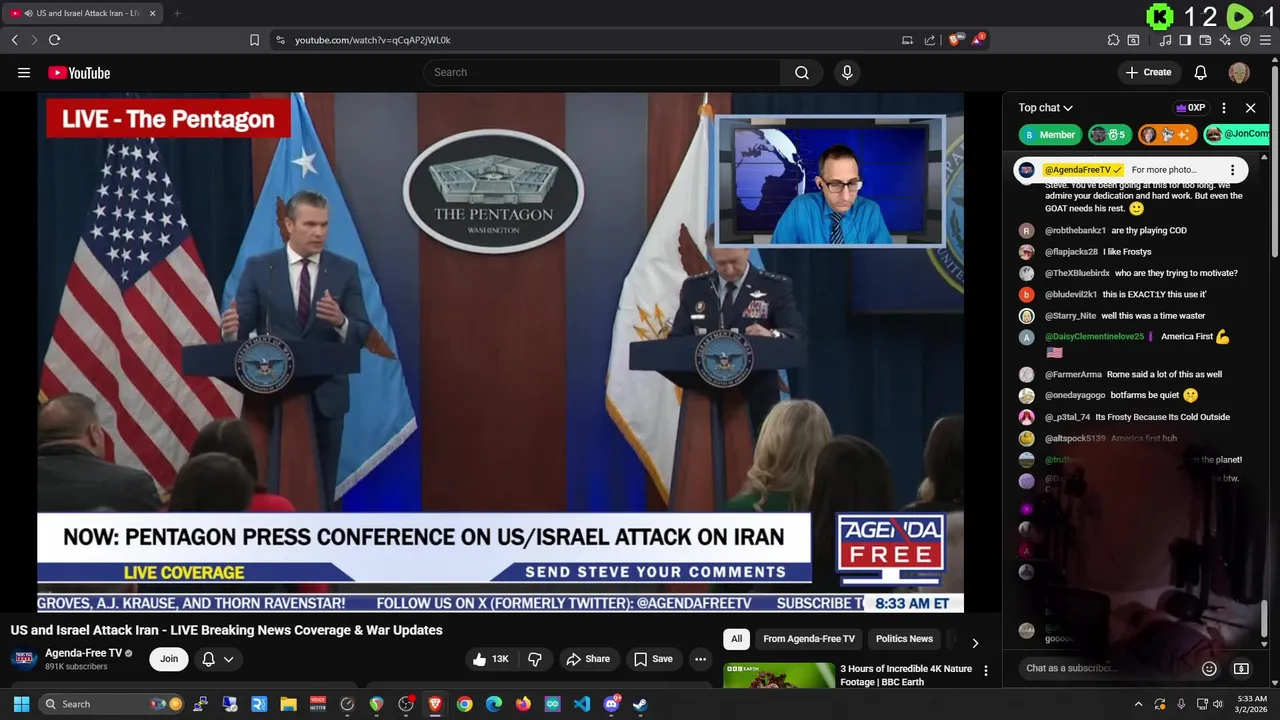
Task: Open File Explorer from the taskbar
Action: pos(288,704)
